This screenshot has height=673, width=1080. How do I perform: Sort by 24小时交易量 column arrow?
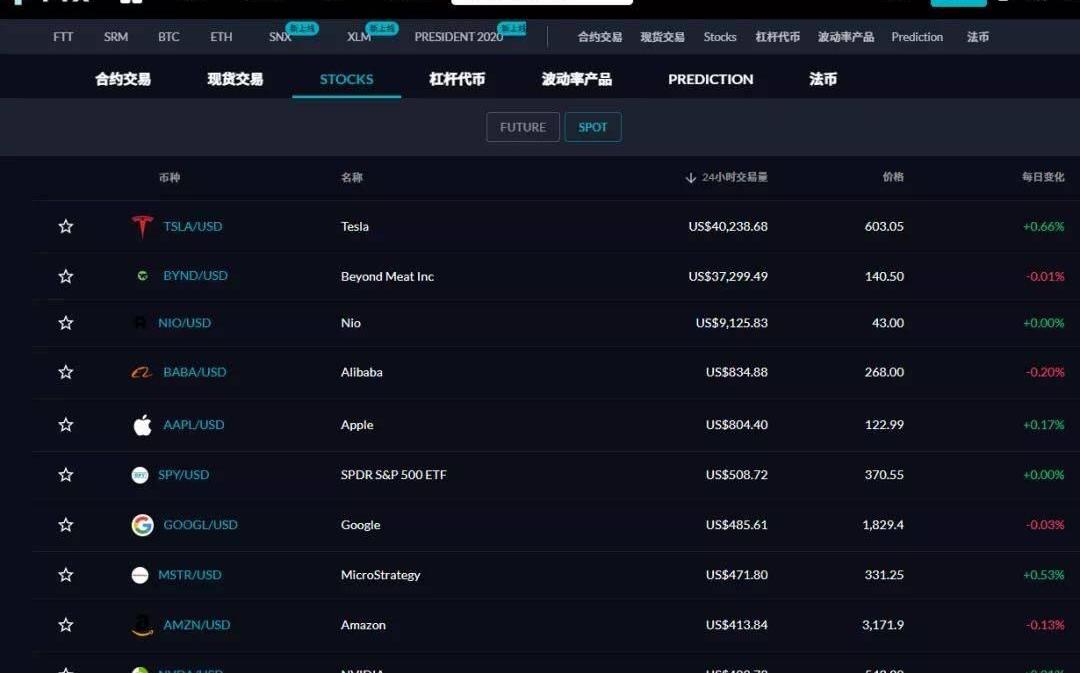pyautogui.click(x=690, y=178)
